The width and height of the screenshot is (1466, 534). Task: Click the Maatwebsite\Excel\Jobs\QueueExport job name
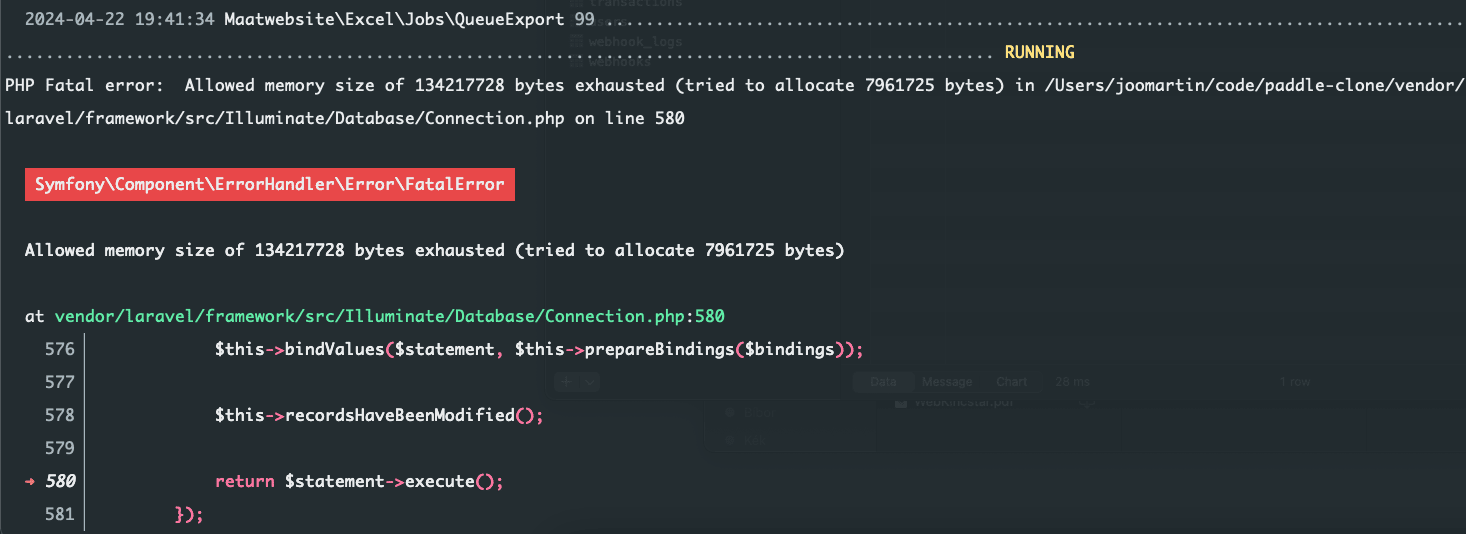click(395, 20)
